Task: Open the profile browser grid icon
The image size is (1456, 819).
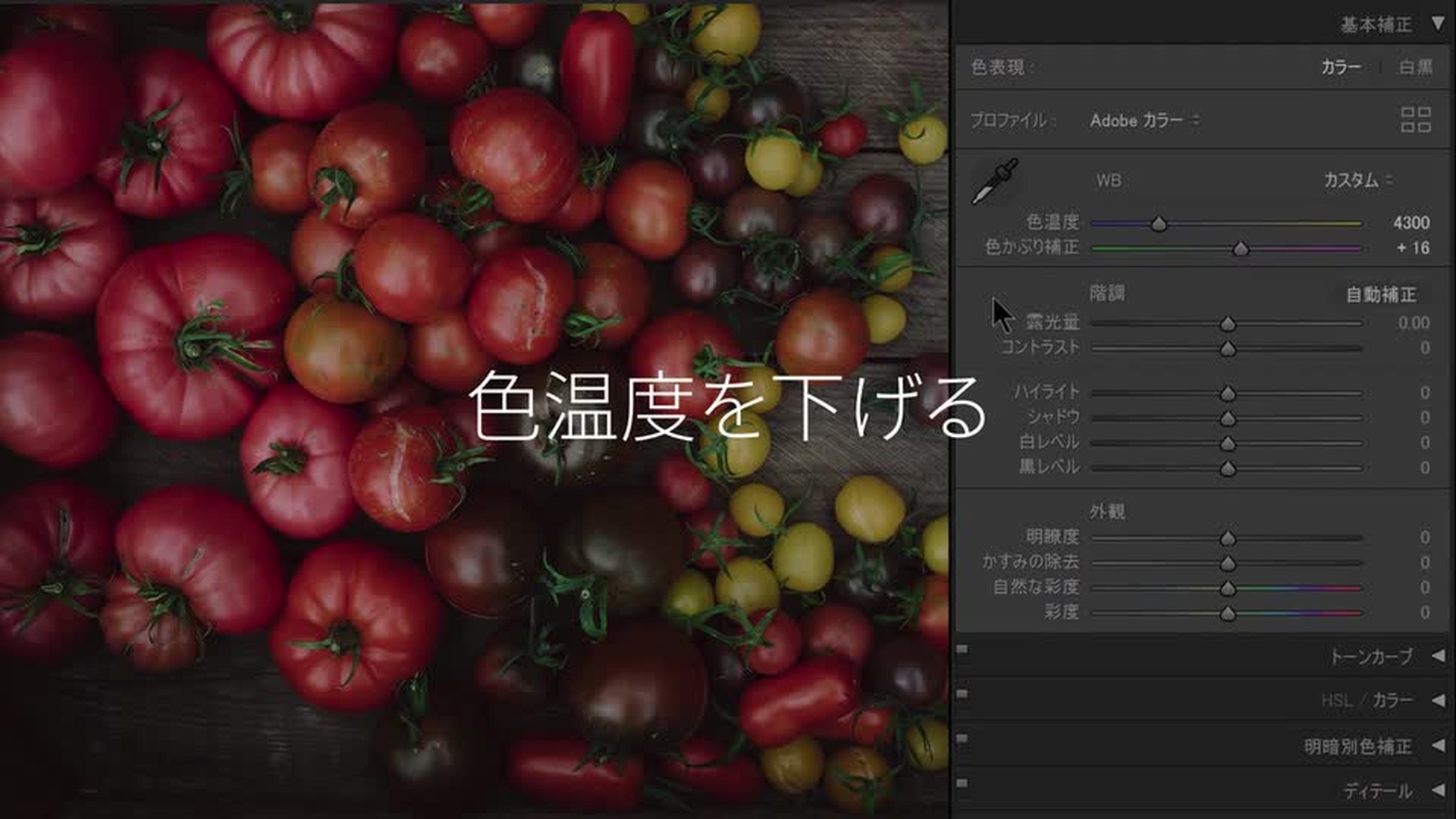Action: click(x=1415, y=120)
